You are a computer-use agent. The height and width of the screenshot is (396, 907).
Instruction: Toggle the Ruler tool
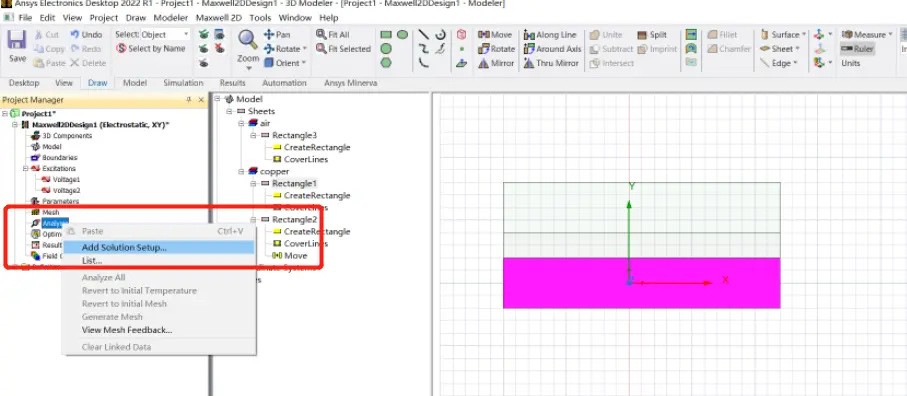(x=857, y=49)
